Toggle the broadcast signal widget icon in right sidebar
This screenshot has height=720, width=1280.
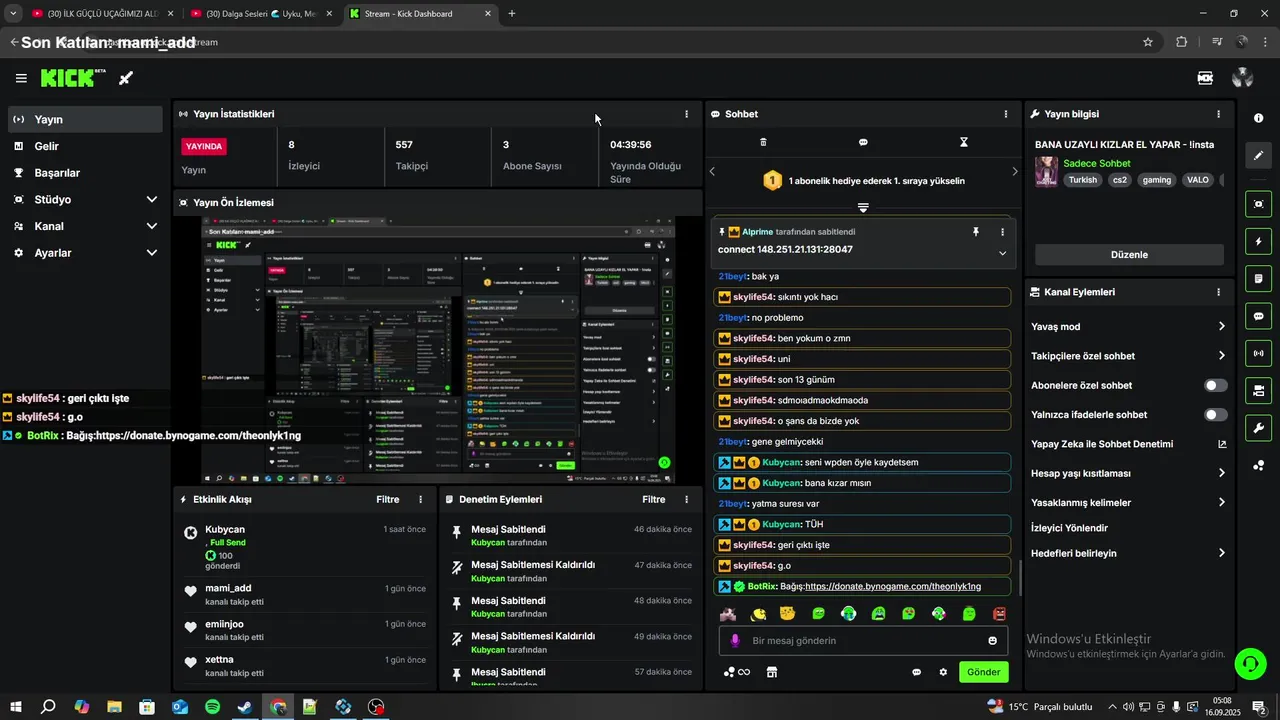click(x=1258, y=353)
